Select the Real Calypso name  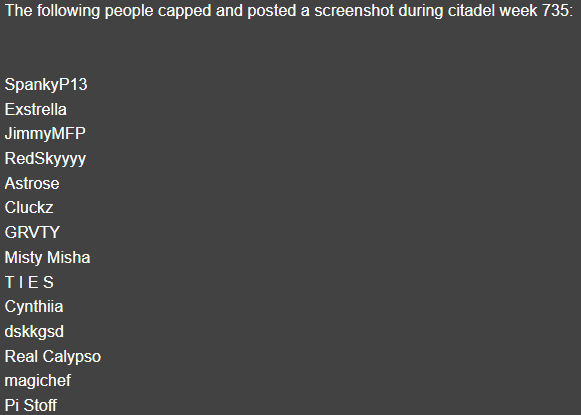coord(53,357)
